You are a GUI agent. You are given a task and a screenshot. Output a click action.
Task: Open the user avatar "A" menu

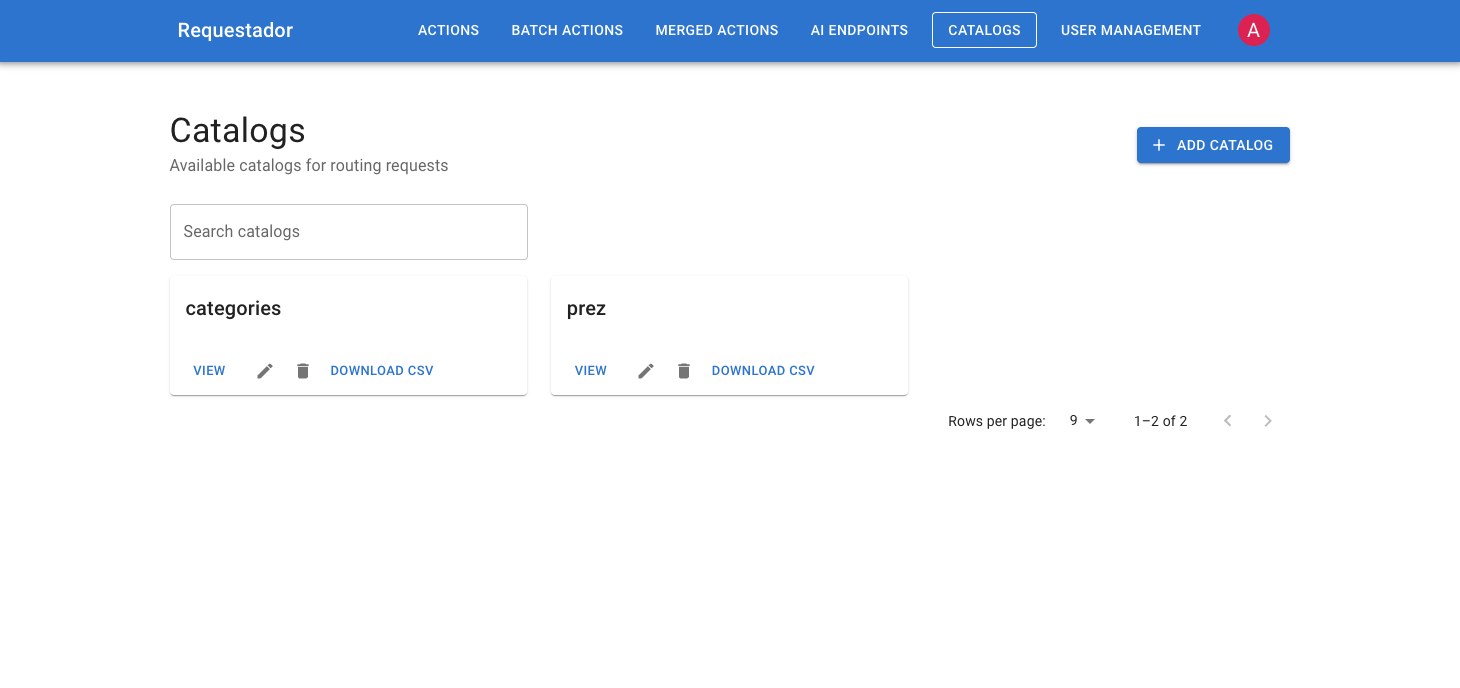coord(1253,30)
